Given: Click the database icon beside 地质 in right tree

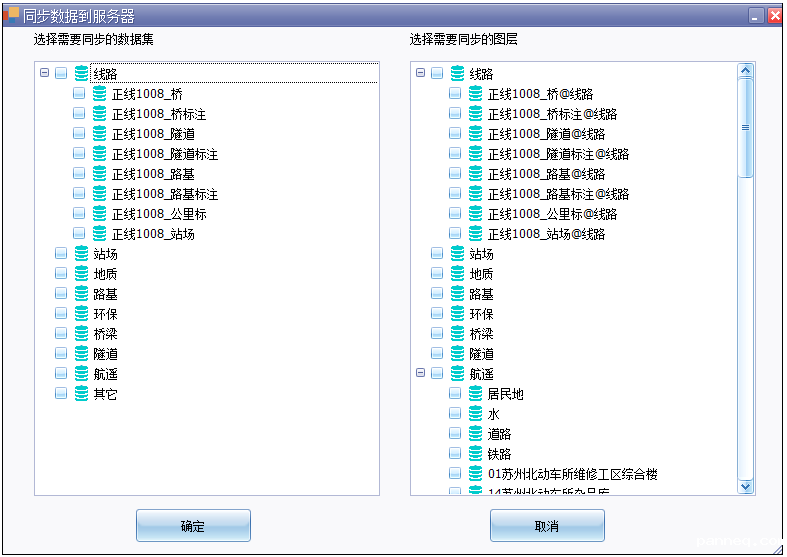Looking at the screenshot, I should 457,274.
